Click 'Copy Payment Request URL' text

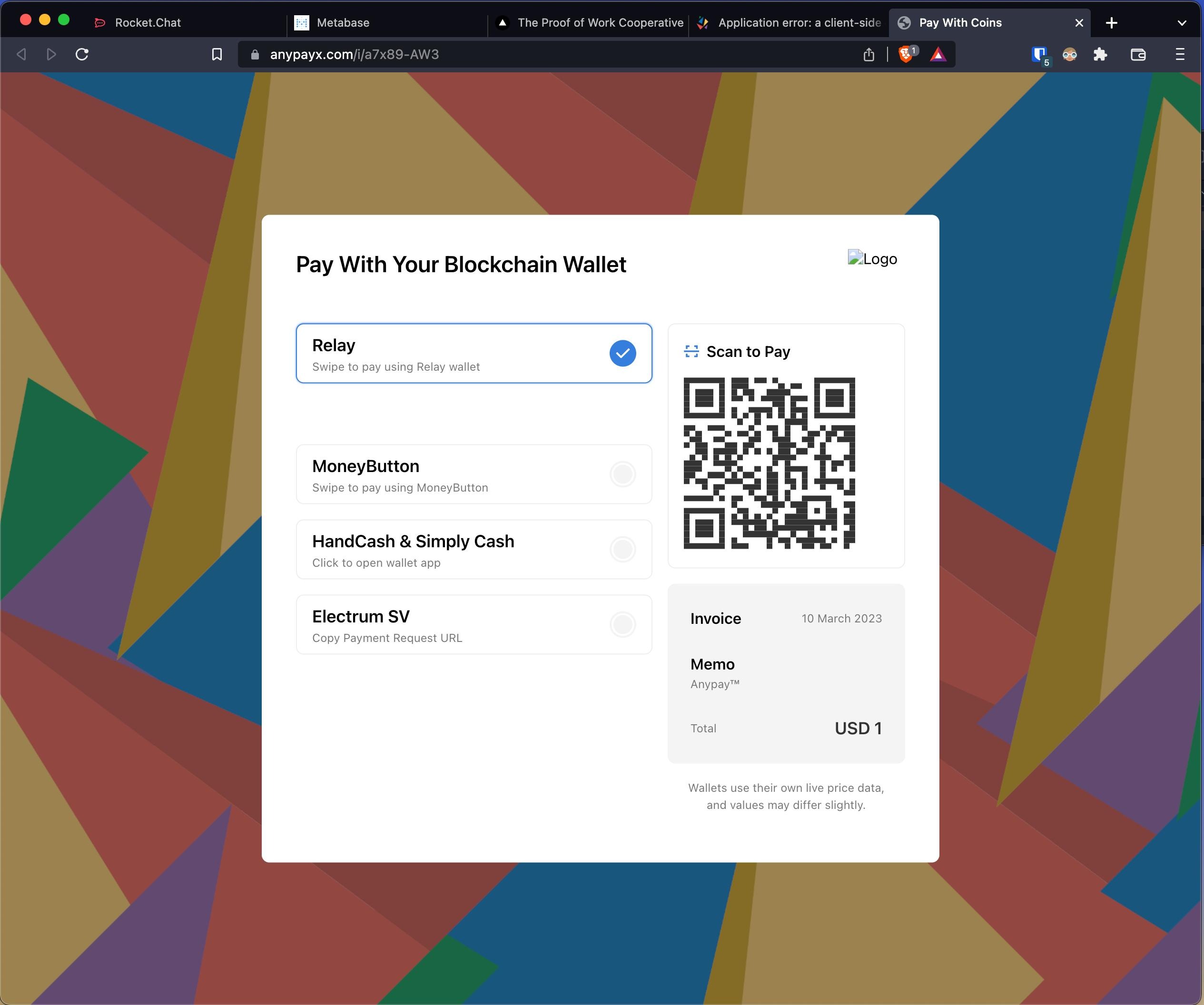387,638
